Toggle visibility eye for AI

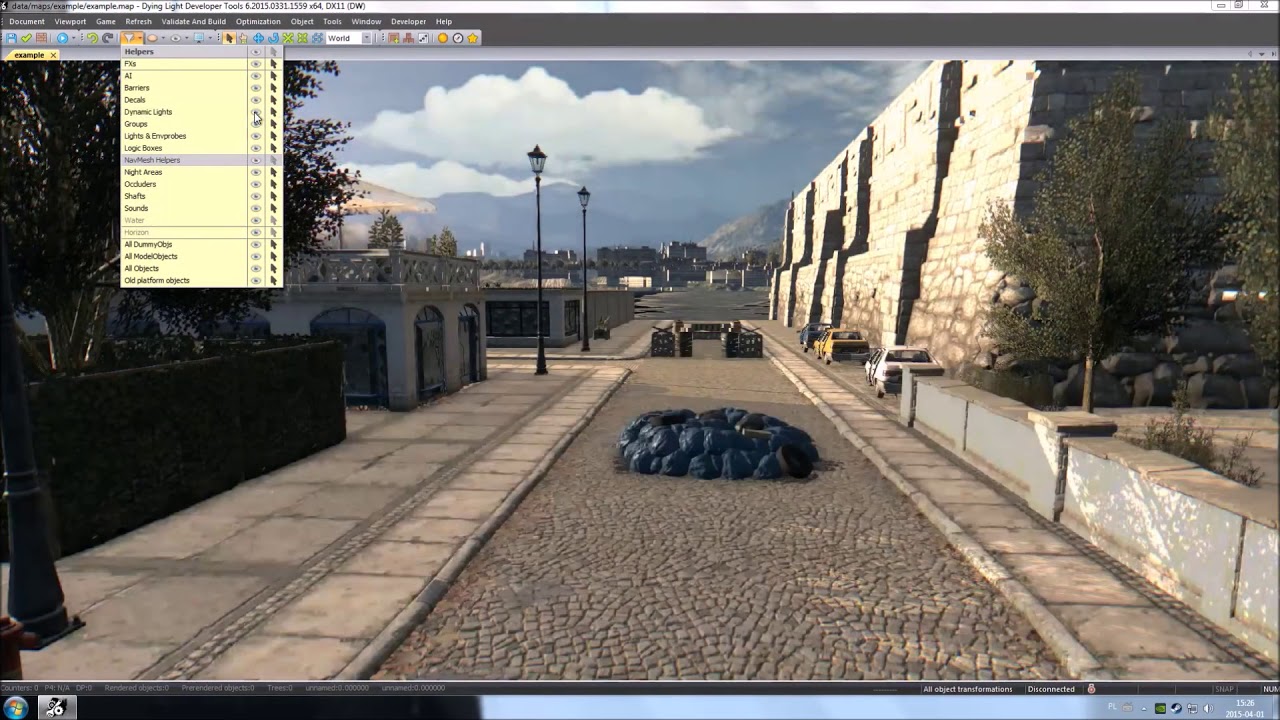point(256,76)
